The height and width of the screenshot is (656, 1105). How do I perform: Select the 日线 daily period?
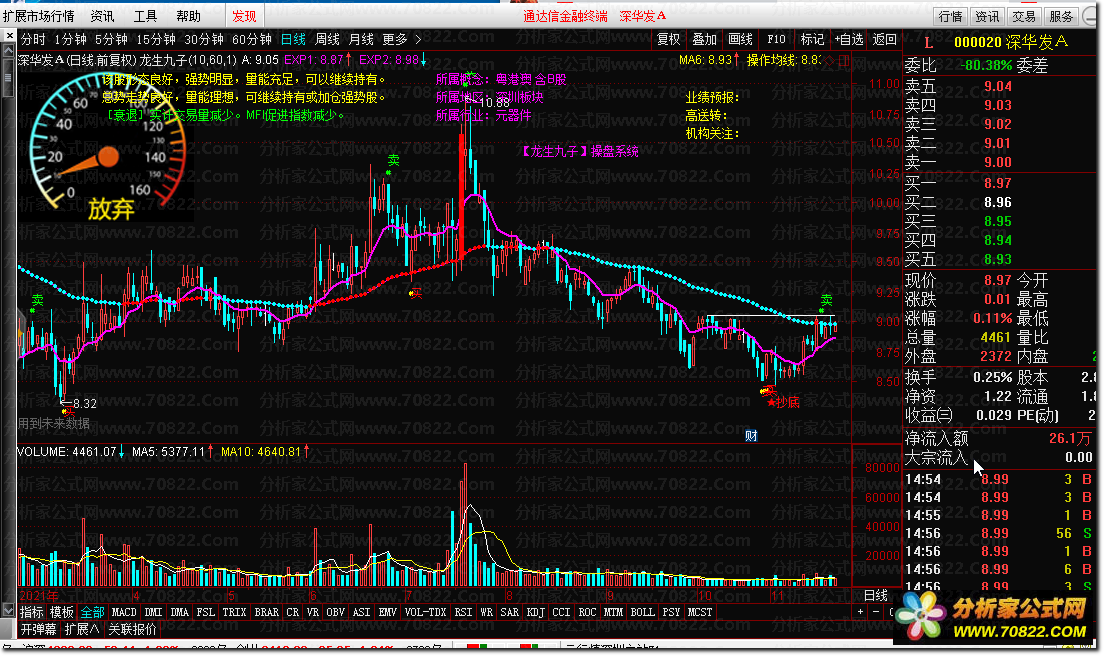click(293, 39)
